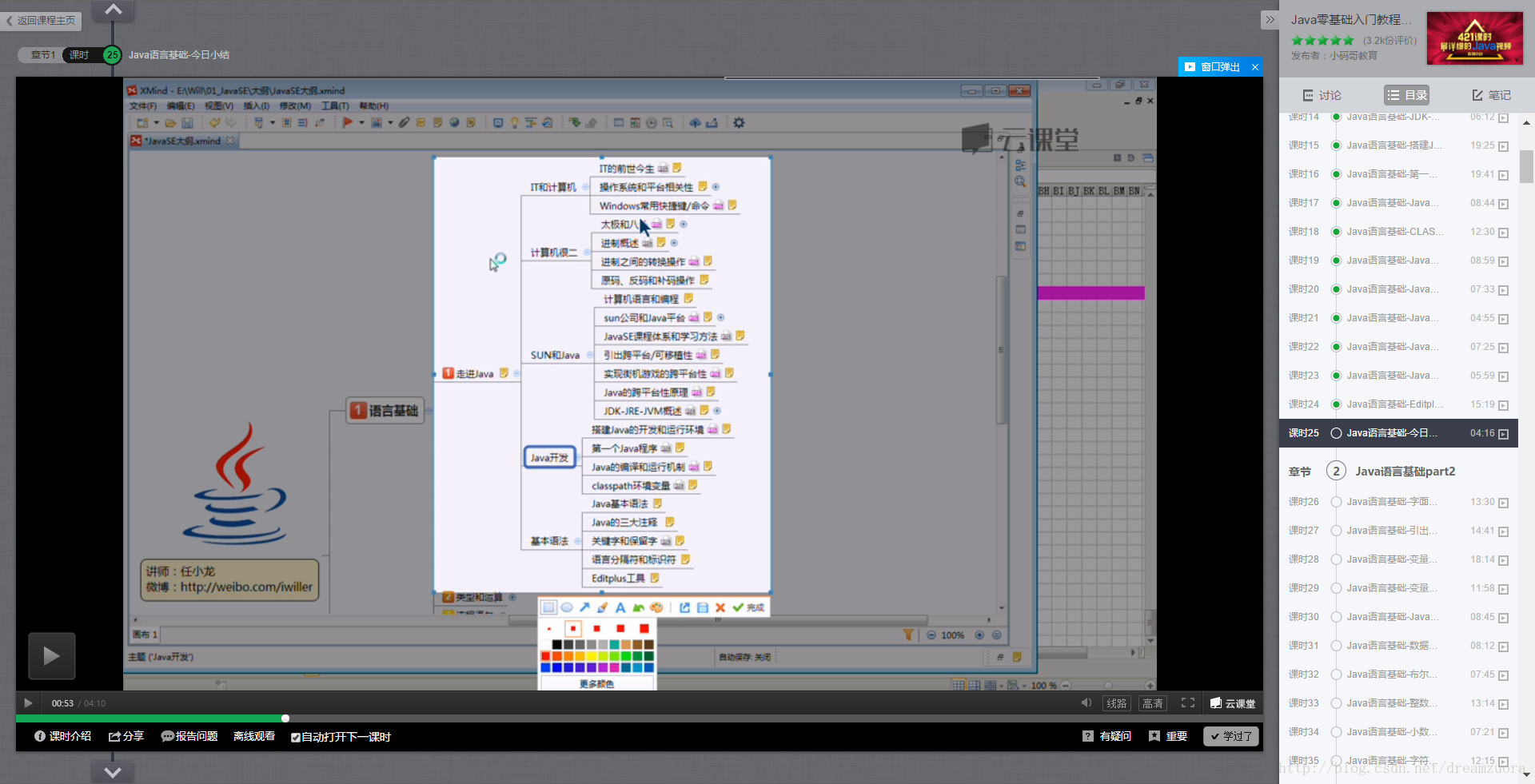Select the status circle for 课时17
This screenshot has height=784, width=1535.
(1335, 203)
